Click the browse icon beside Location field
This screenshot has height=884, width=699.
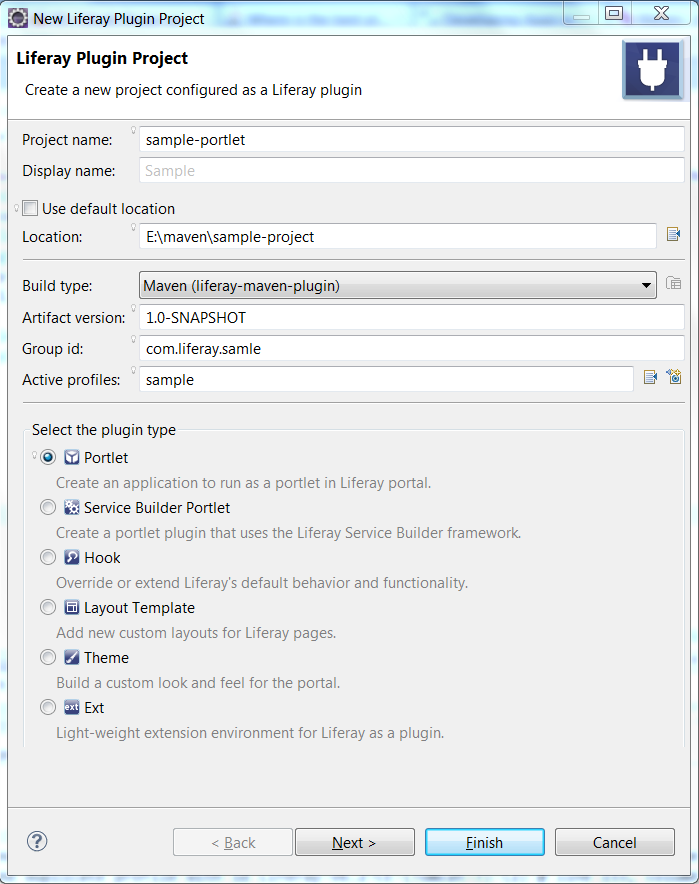[x=673, y=234]
